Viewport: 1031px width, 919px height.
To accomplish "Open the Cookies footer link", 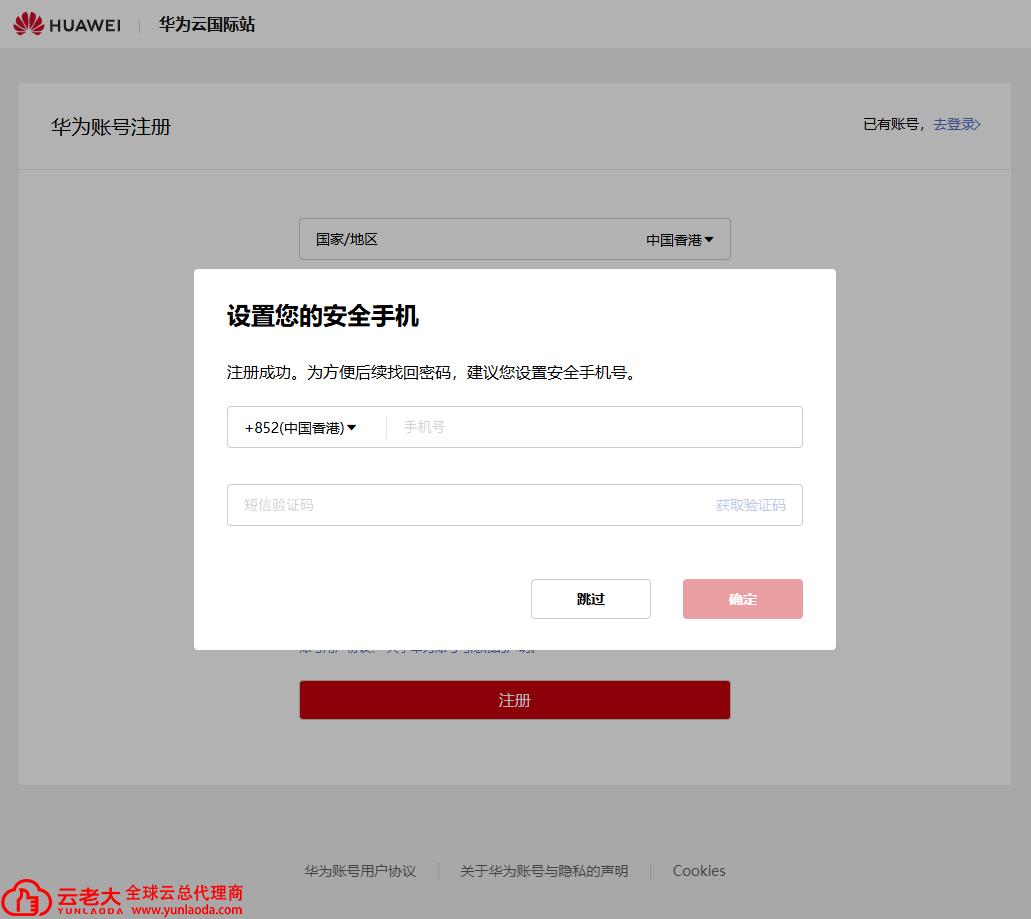I will pyautogui.click(x=699, y=871).
